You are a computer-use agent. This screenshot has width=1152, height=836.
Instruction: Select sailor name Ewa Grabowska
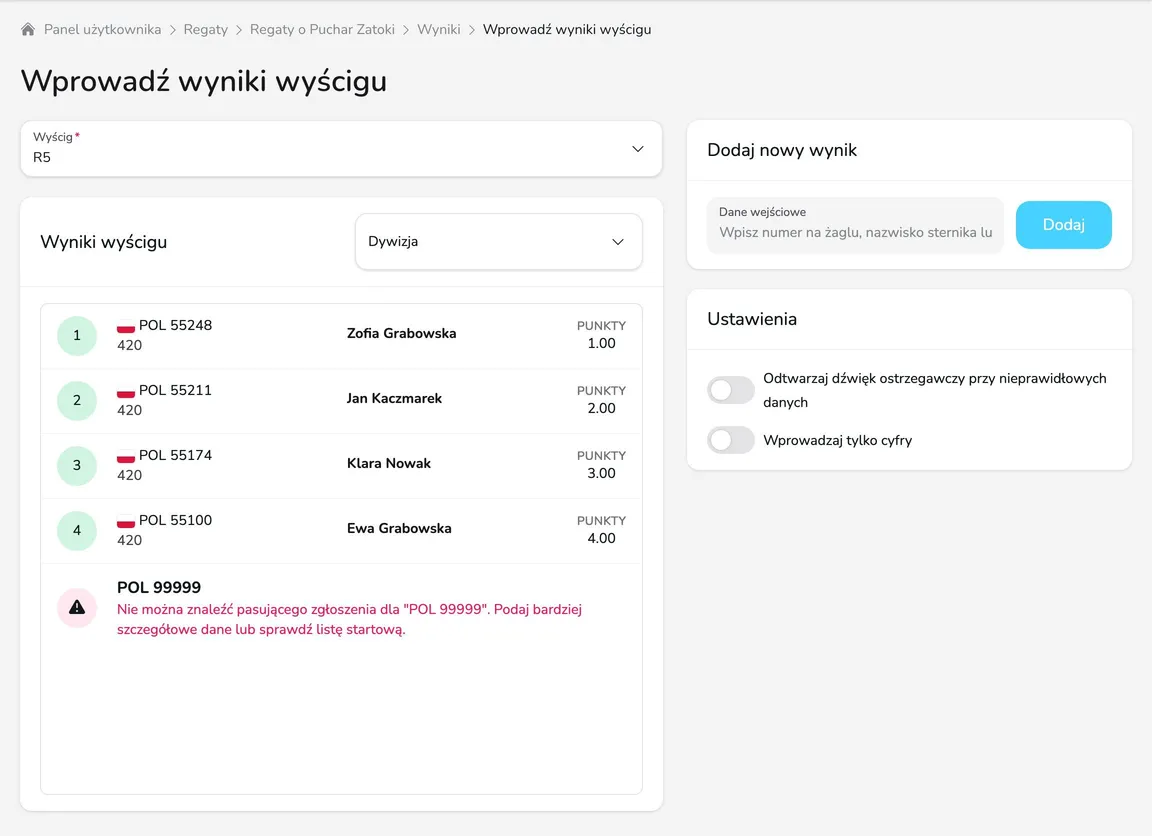(399, 528)
